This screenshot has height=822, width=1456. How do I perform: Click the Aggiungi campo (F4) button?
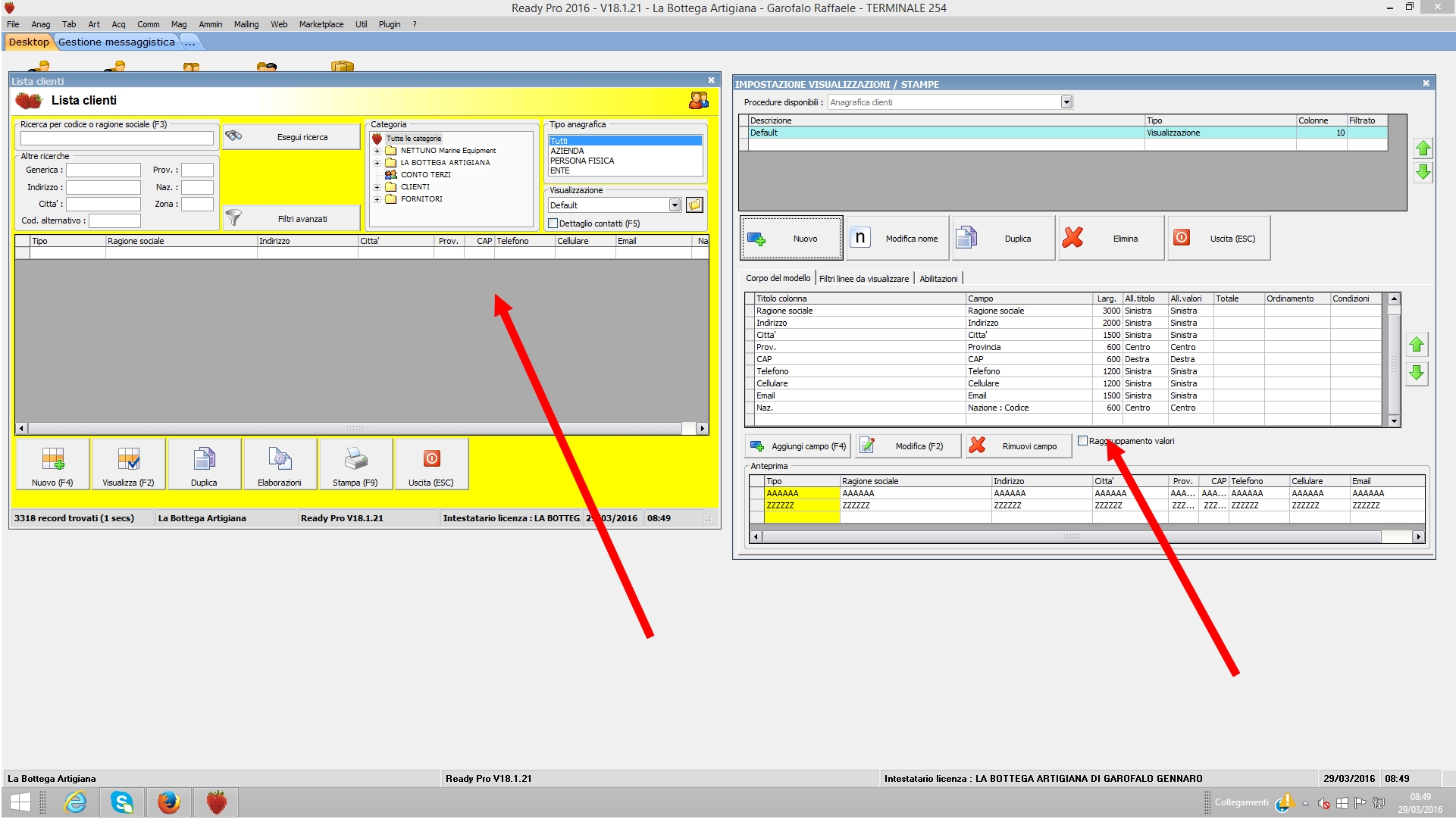pyautogui.click(x=797, y=446)
